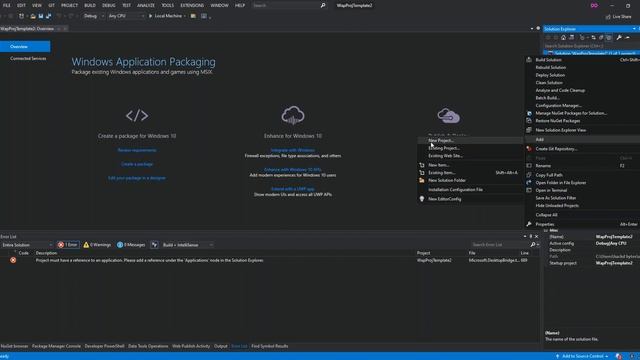Select Connected Services tab
This screenshot has width=640, height=360.
[28, 58]
